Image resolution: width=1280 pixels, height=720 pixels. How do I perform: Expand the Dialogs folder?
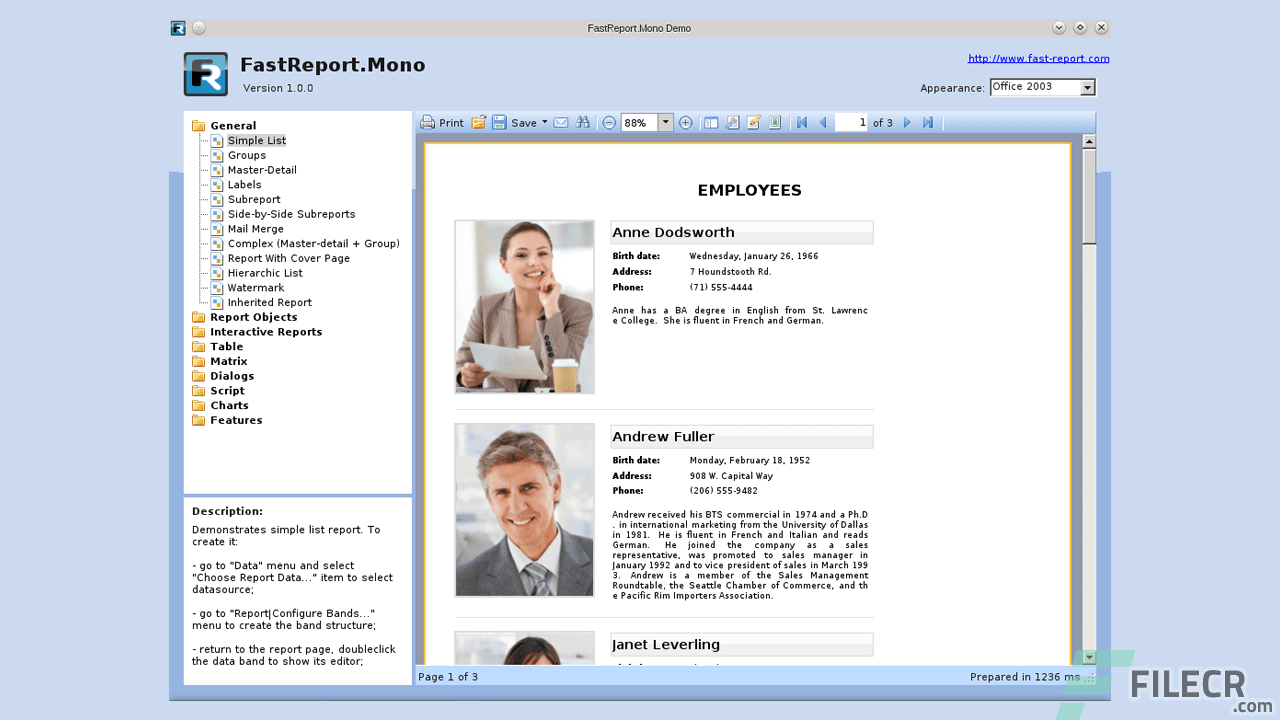223,376
